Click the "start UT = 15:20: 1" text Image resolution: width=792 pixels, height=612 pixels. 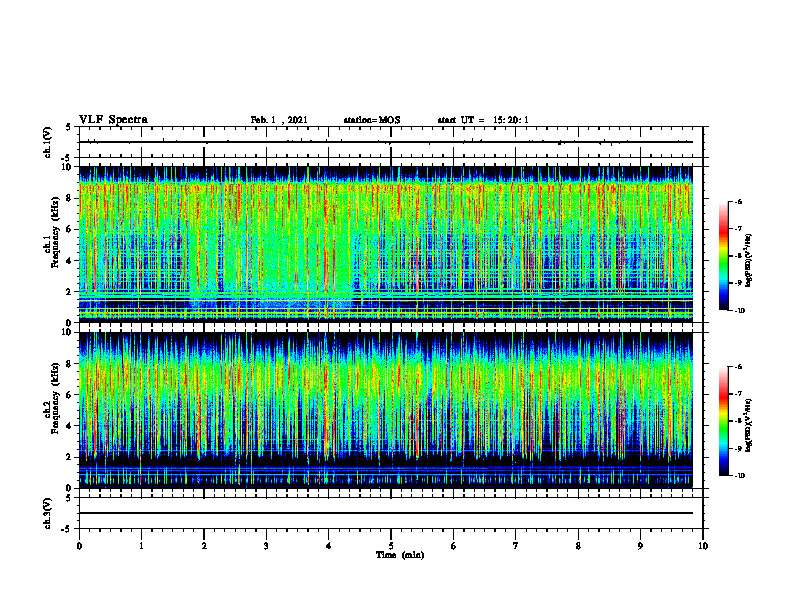483,120
